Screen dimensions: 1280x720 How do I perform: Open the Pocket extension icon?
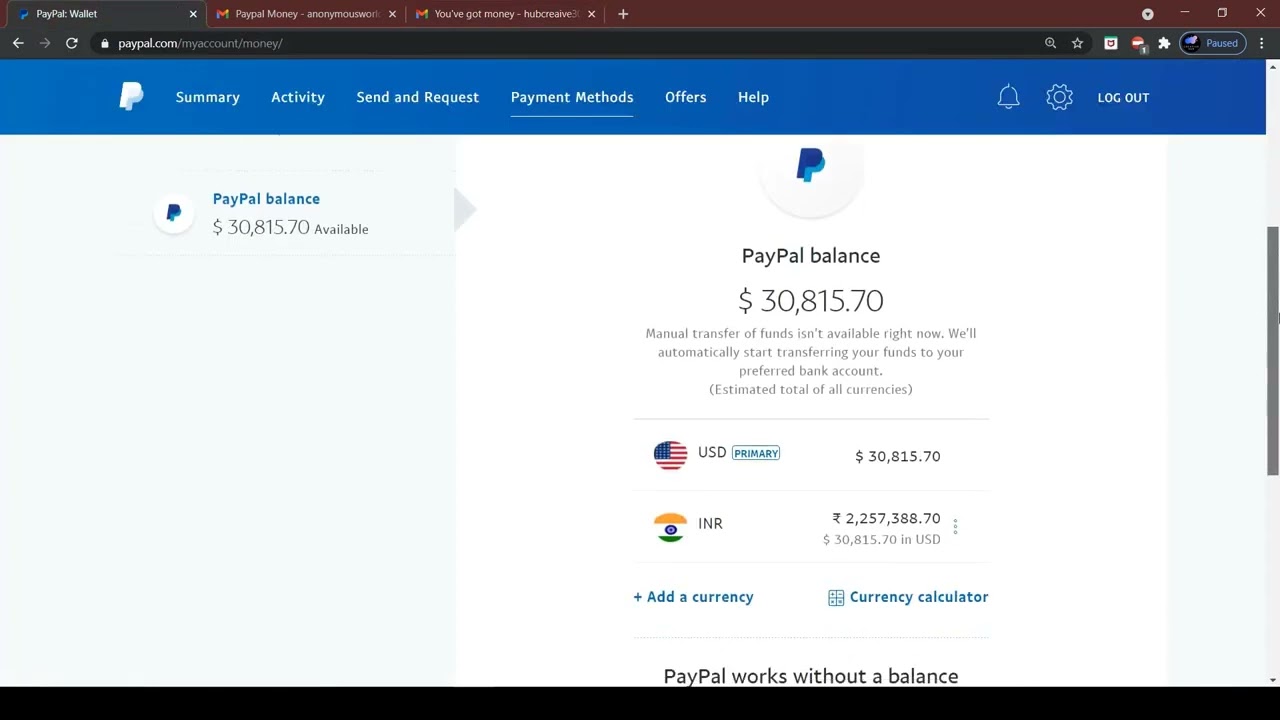[1110, 43]
